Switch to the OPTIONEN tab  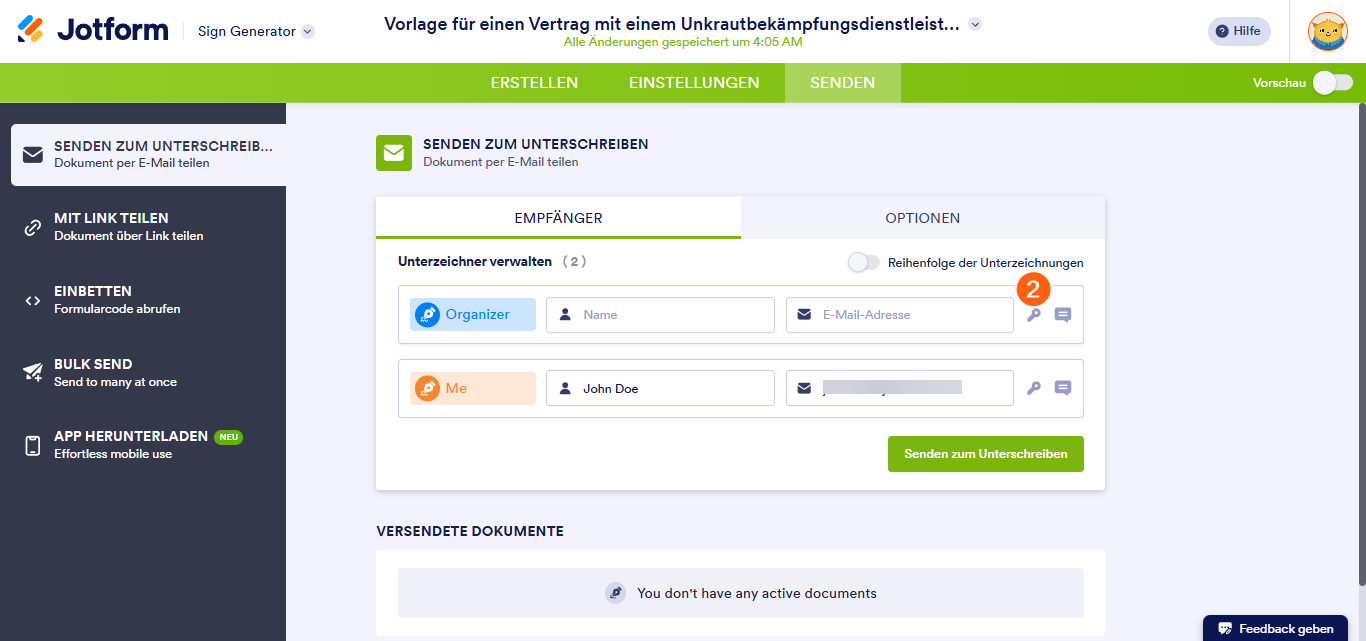[922, 217]
